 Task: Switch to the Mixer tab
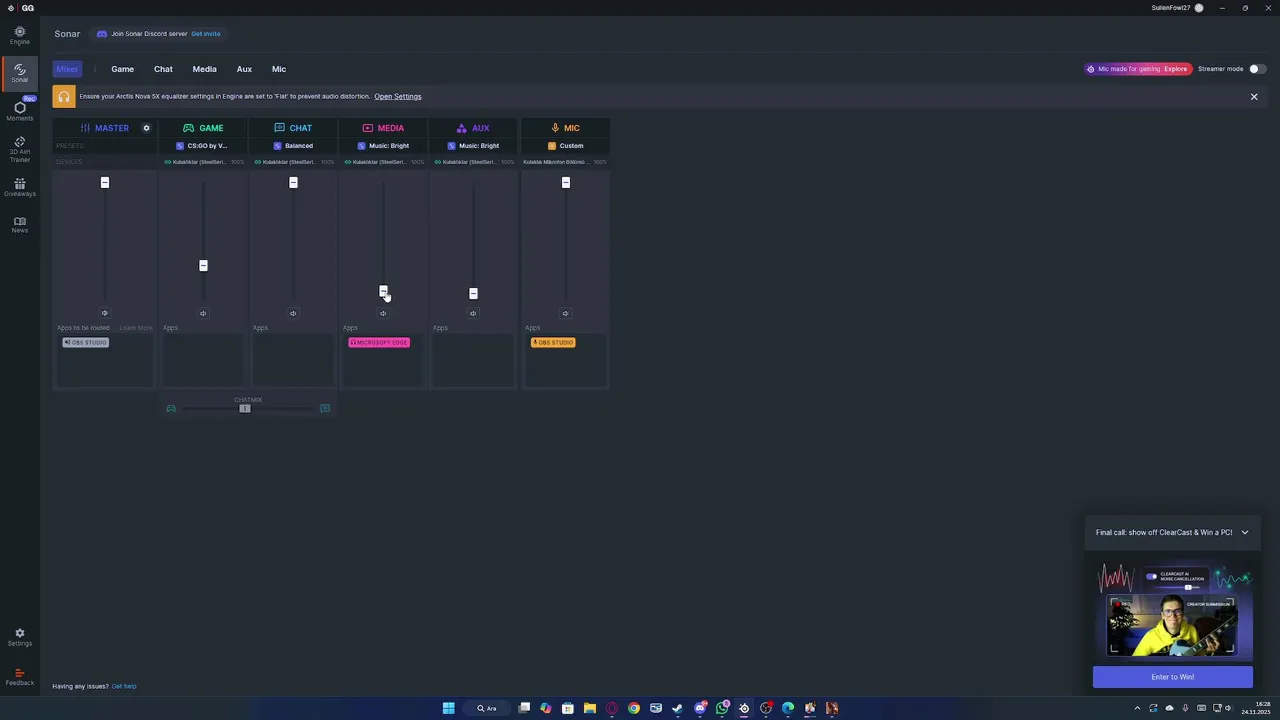[x=67, y=69]
